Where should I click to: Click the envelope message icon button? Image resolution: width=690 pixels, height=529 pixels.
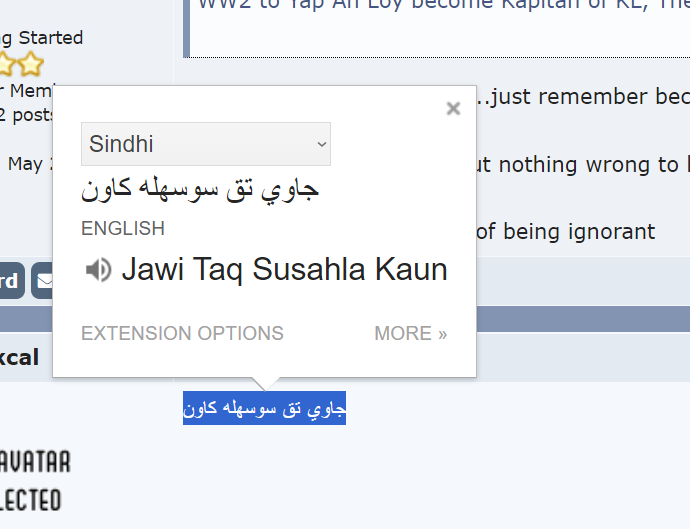coord(43,281)
